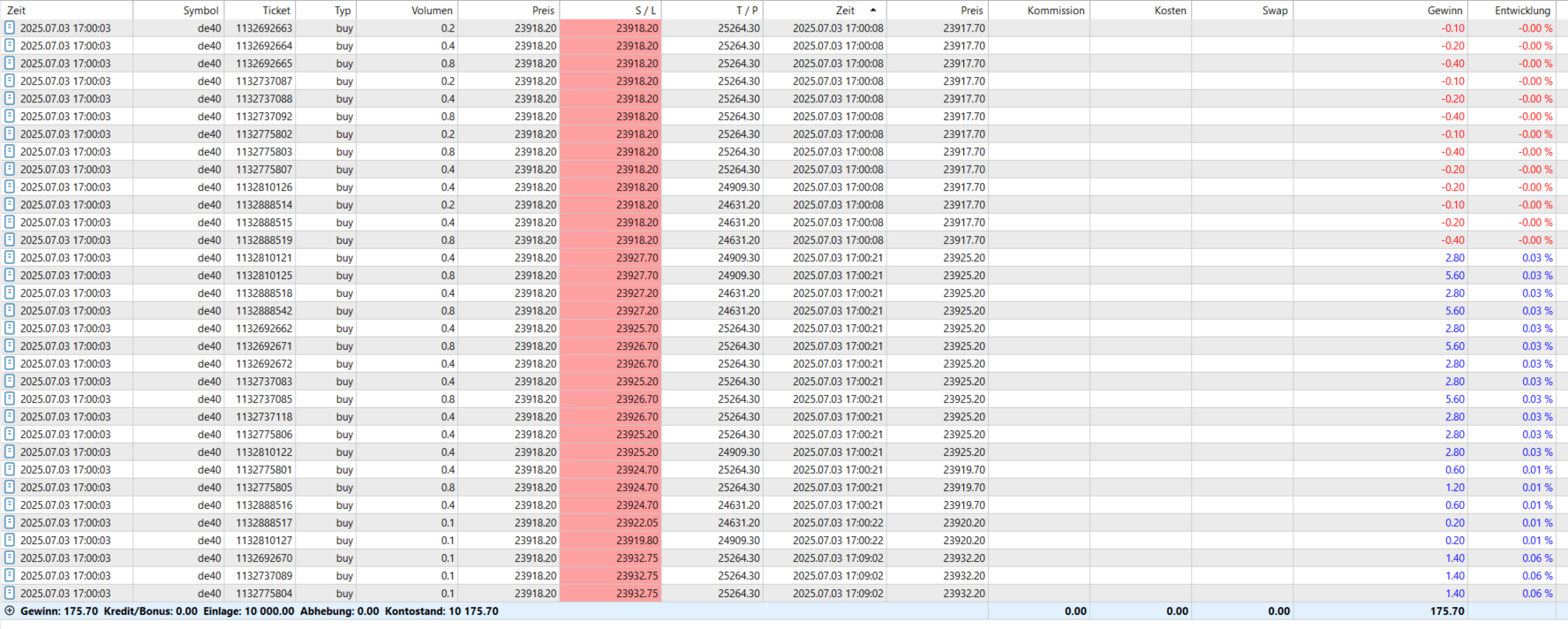Sort by the Typ column header
Viewport: 1568px width, 629px height.
pyautogui.click(x=326, y=11)
